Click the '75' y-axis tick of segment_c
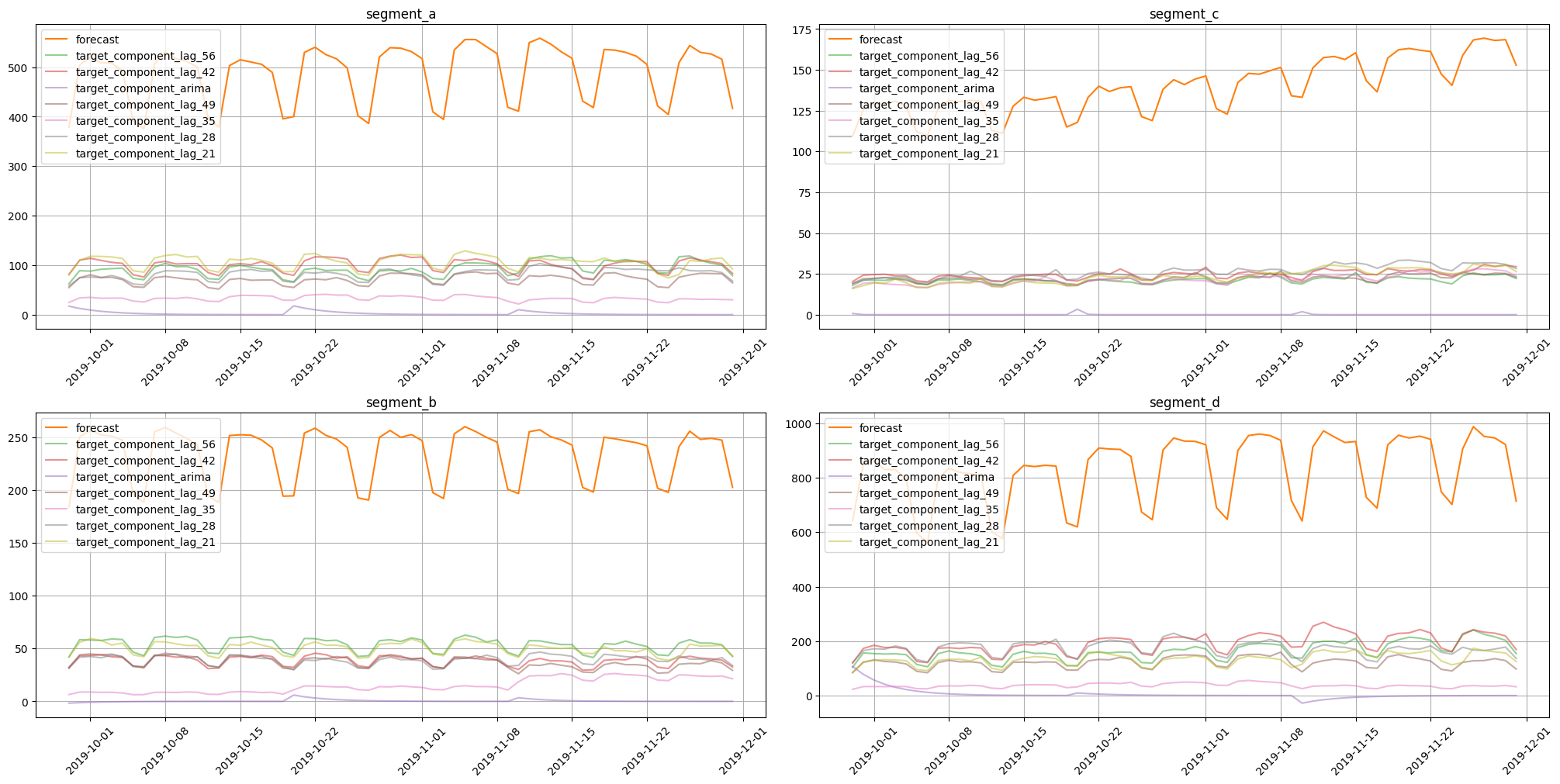The height and width of the screenshot is (784, 1560). tap(804, 193)
